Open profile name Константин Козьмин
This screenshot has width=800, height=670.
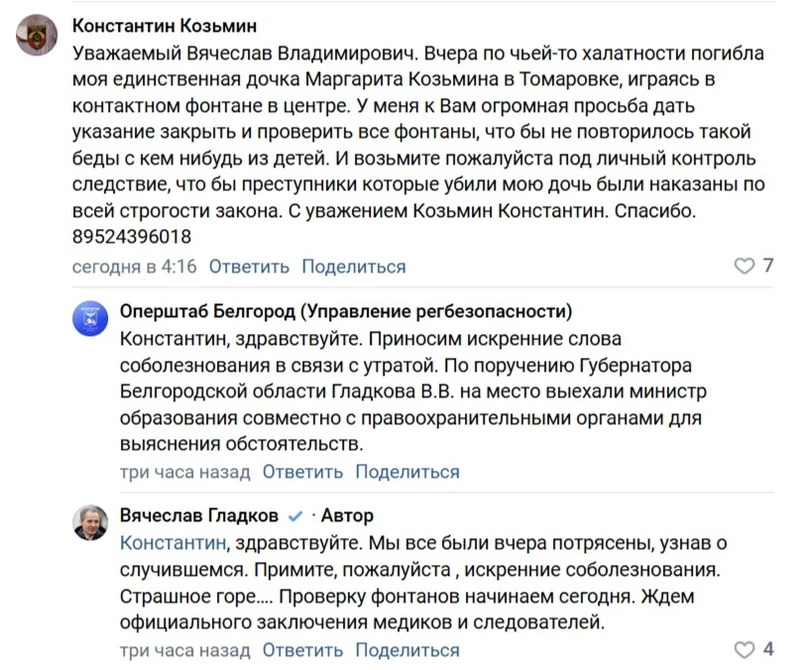click(x=164, y=26)
